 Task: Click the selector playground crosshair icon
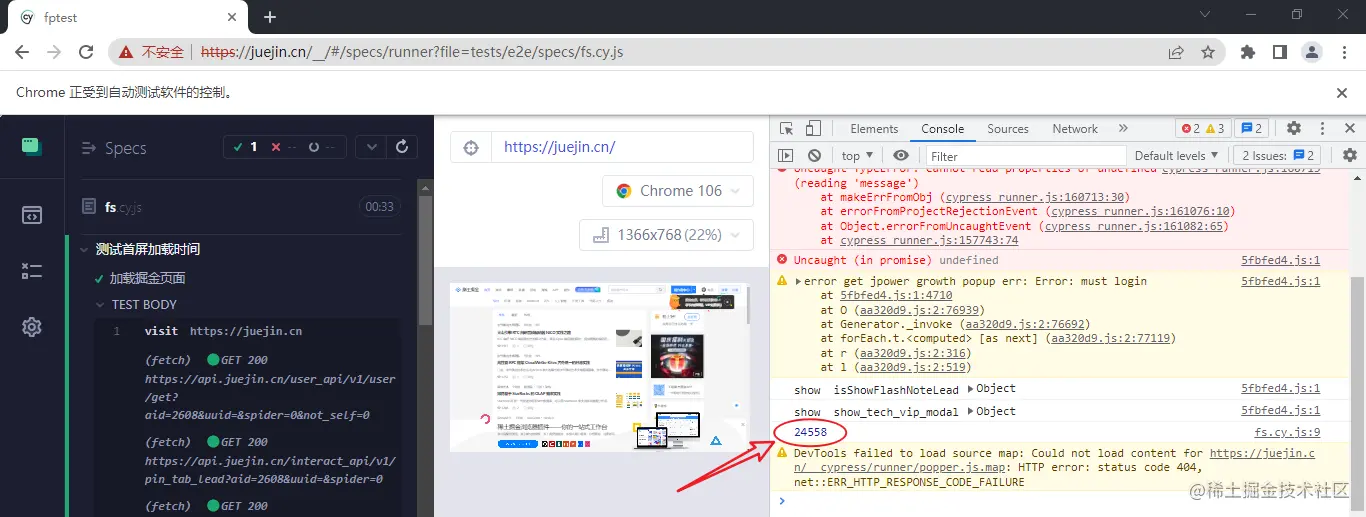[x=471, y=147]
